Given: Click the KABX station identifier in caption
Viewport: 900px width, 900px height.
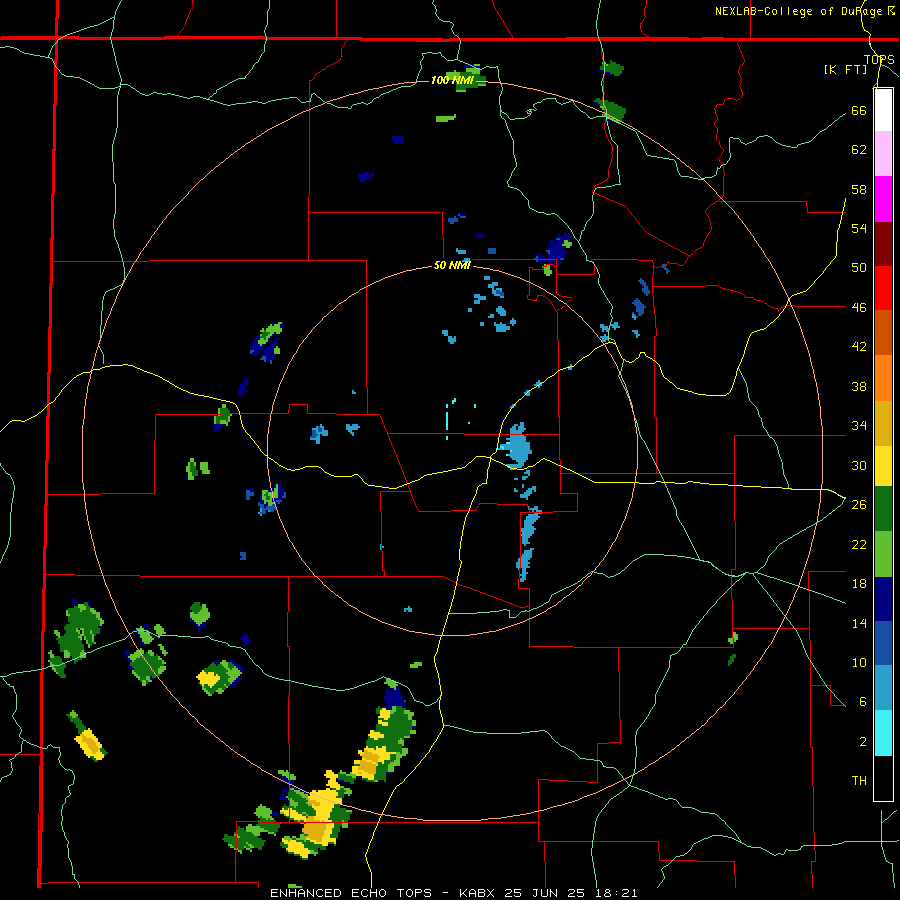Looking at the screenshot, I should click(479, 893).
